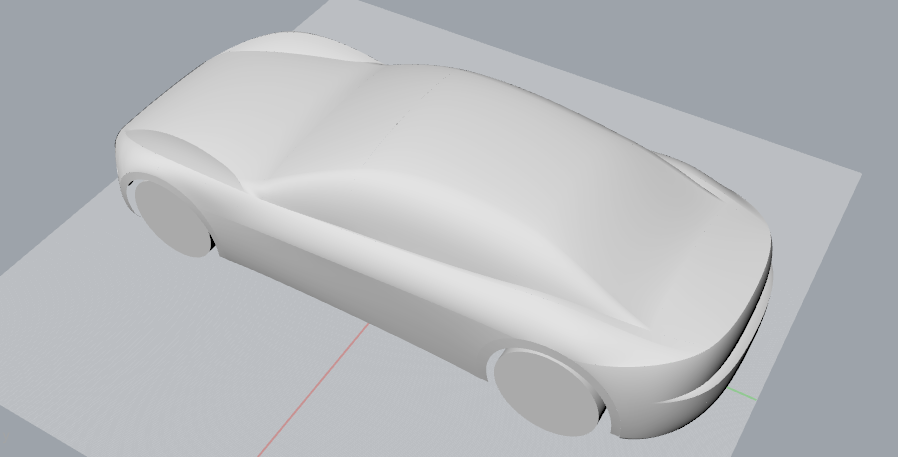The height and width of the screenshot is (457, 898).
Task: Select the wheel farthest from the green axis
Action: pyautogui.click(x=171, y=218)
